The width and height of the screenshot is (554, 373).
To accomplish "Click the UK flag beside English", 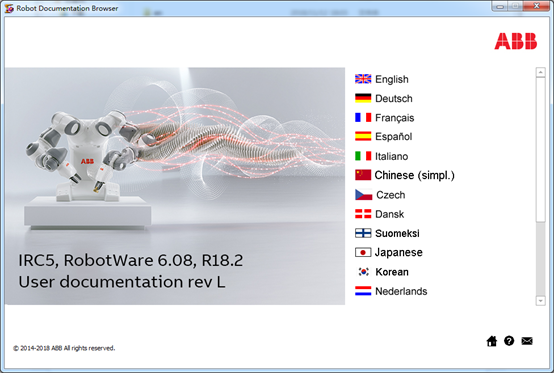I will [363, 79].
